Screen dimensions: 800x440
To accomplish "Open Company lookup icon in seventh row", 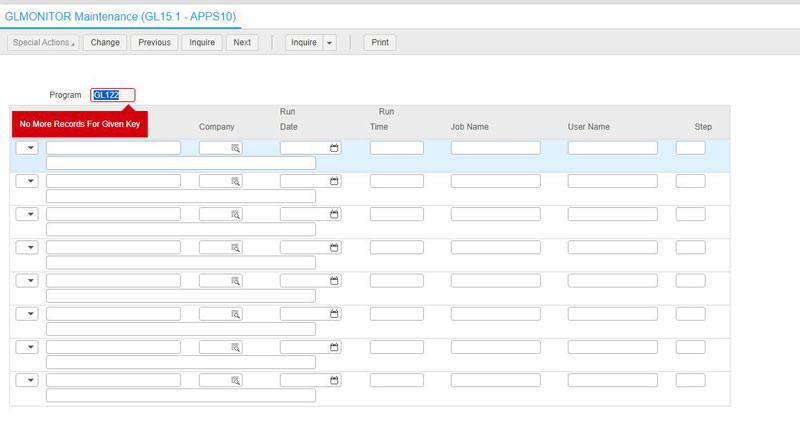I will 235,347.
